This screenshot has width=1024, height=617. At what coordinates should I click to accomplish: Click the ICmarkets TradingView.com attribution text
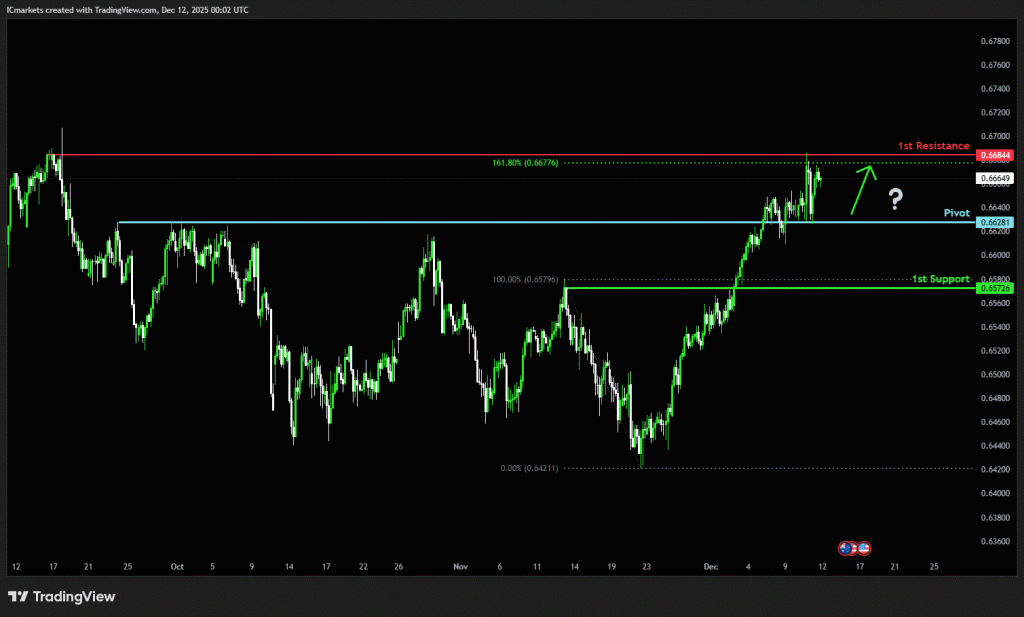point(128,9)
